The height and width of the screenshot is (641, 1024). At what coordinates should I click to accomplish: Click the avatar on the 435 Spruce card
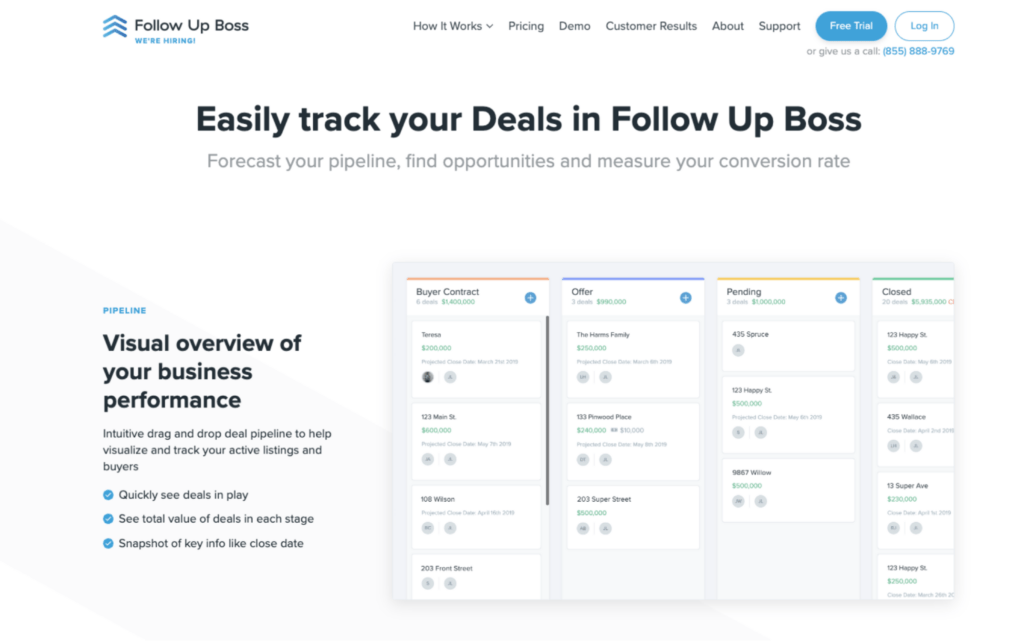pos(737,352)
